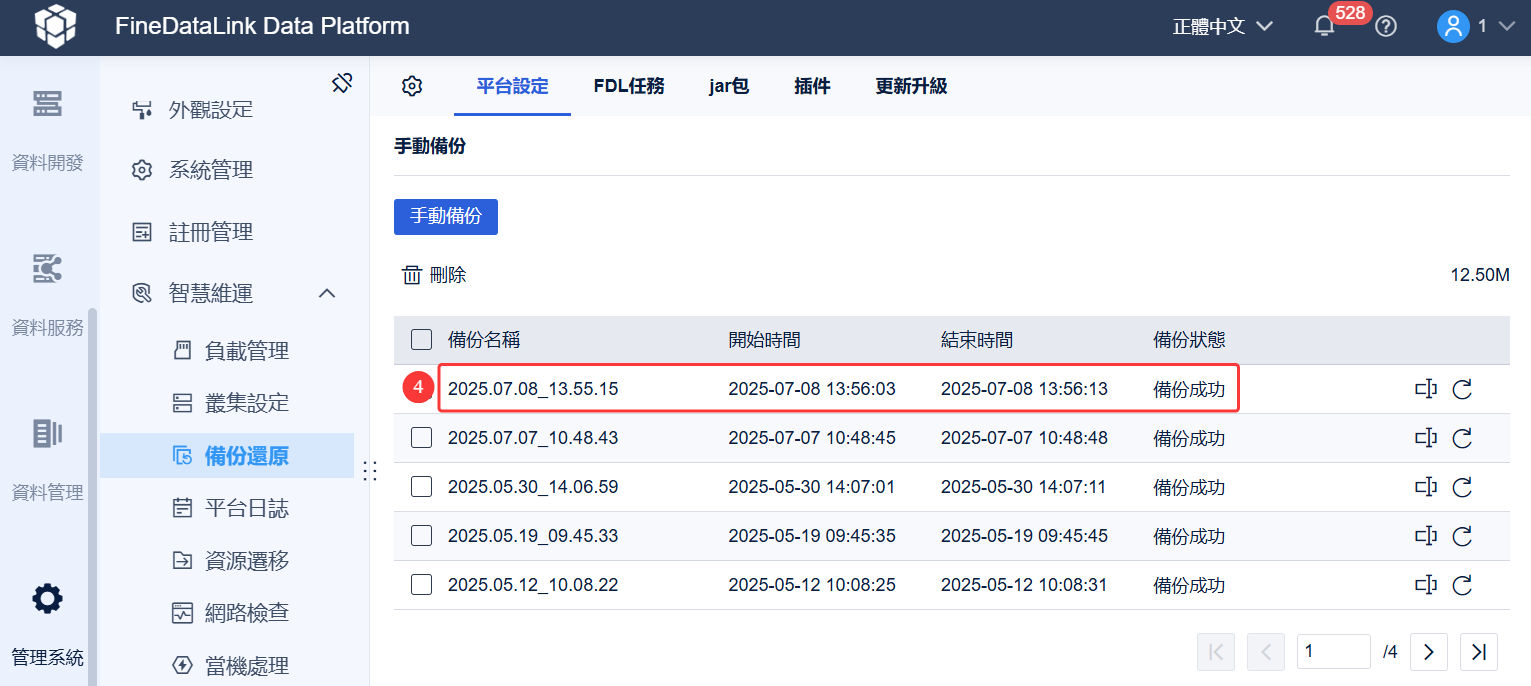1531x686 pixels.
Task: Click the blue 手動備份 button
Action: pyautogui.click(x=446, y=217)
